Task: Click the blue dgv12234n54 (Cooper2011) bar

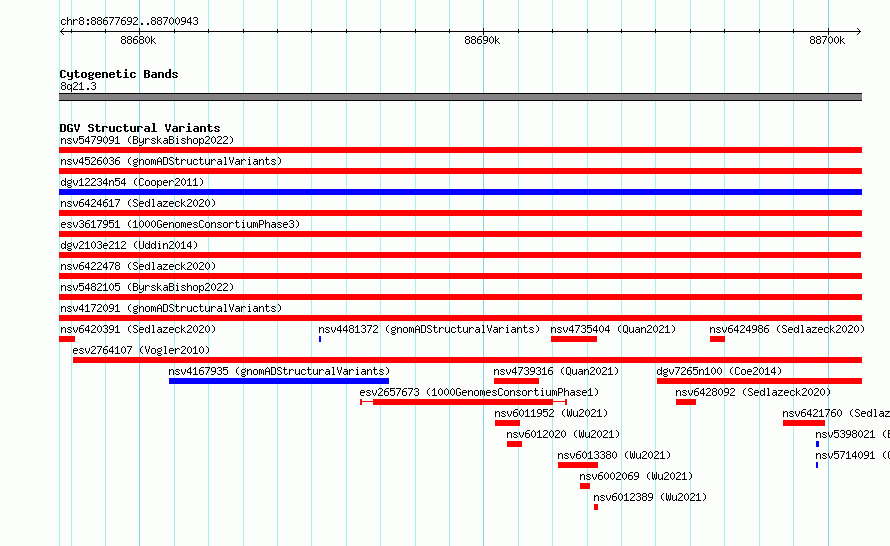Action: (x=460, y=192)
